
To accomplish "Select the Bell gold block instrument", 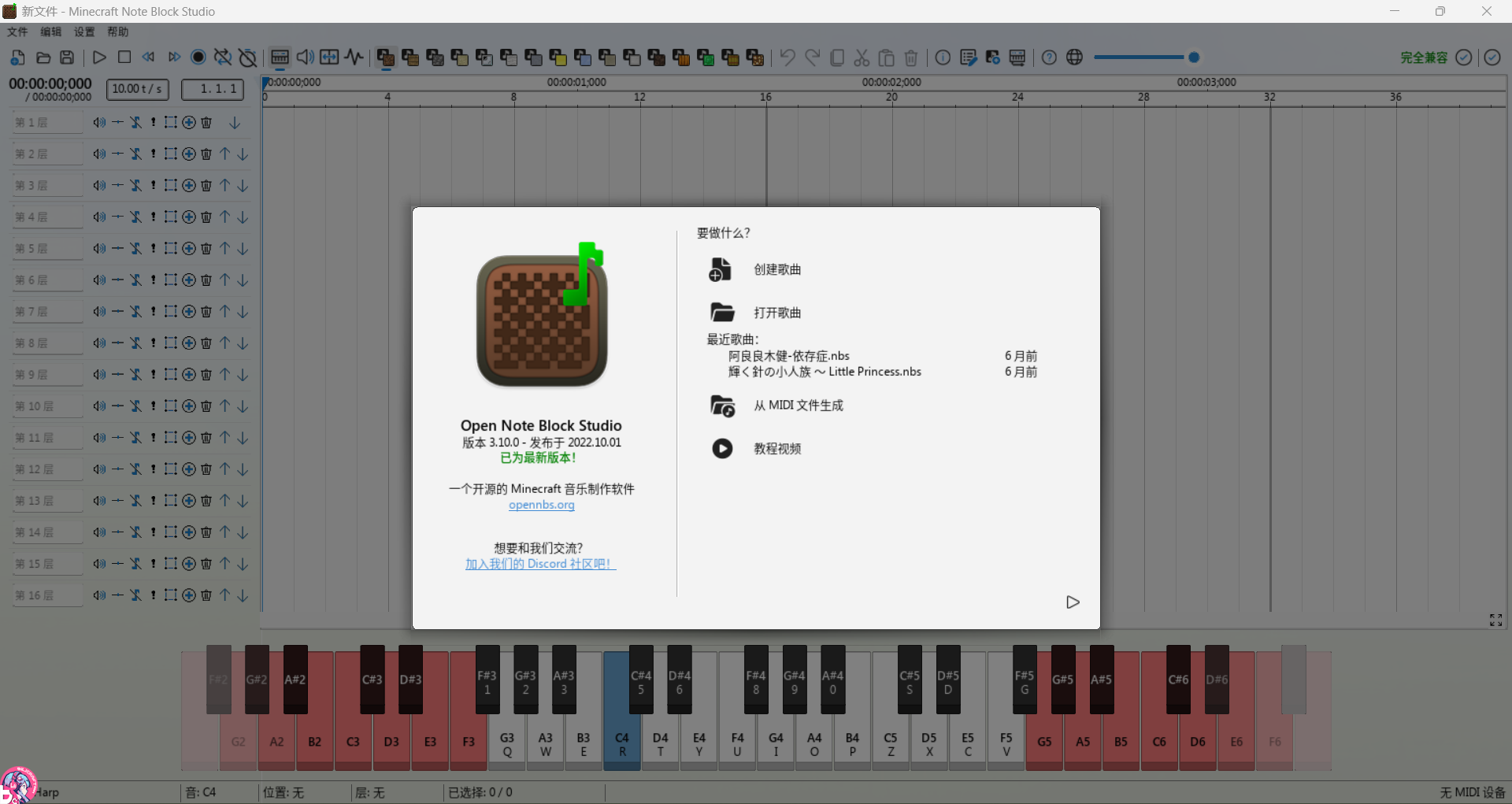I will tap(558, 57).
